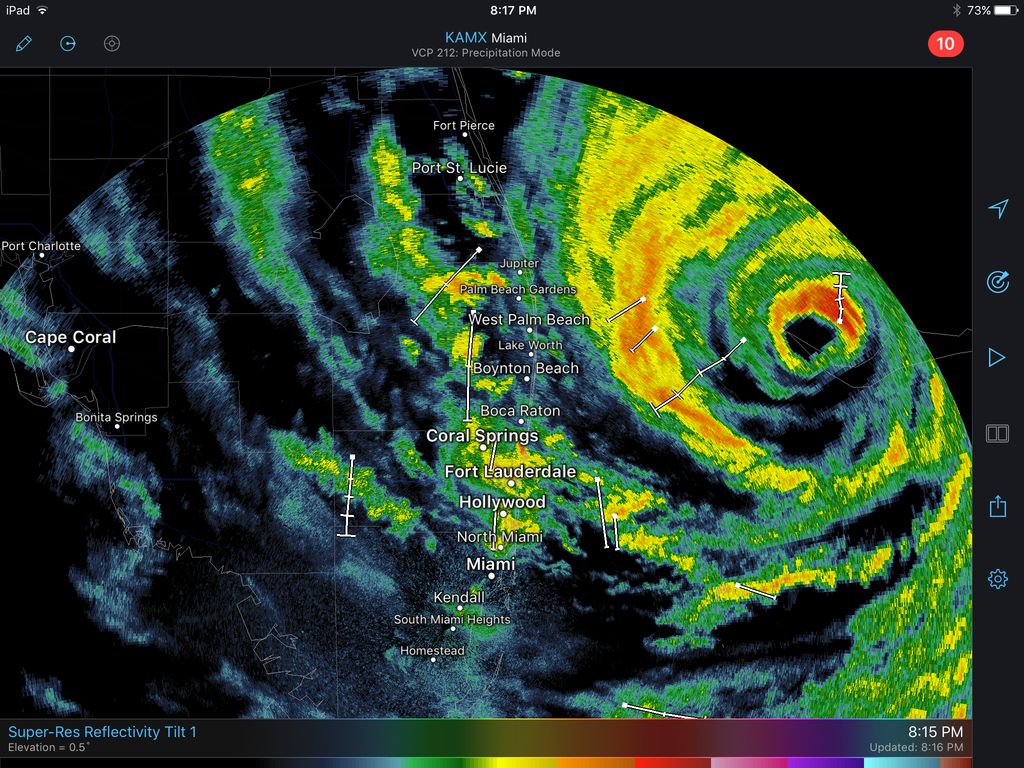Tap the Palm Beach Gardens label

[518, 289]
